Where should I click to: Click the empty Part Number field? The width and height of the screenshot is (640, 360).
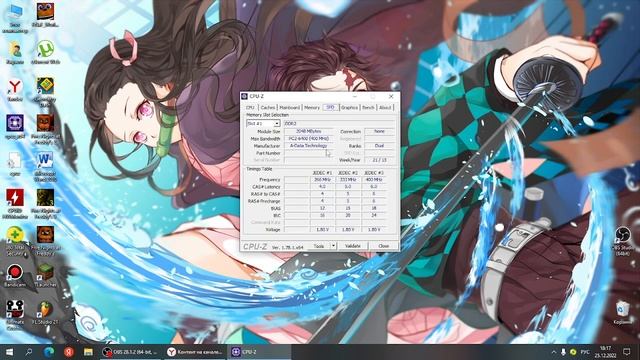[309, 153]
